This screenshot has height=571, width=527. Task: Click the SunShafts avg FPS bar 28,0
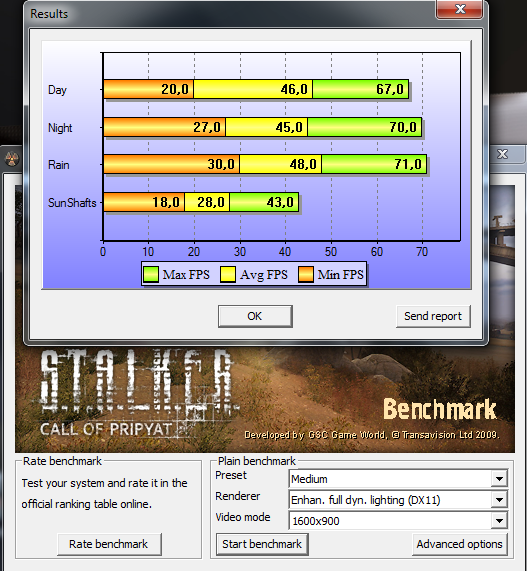click(207, 202)
